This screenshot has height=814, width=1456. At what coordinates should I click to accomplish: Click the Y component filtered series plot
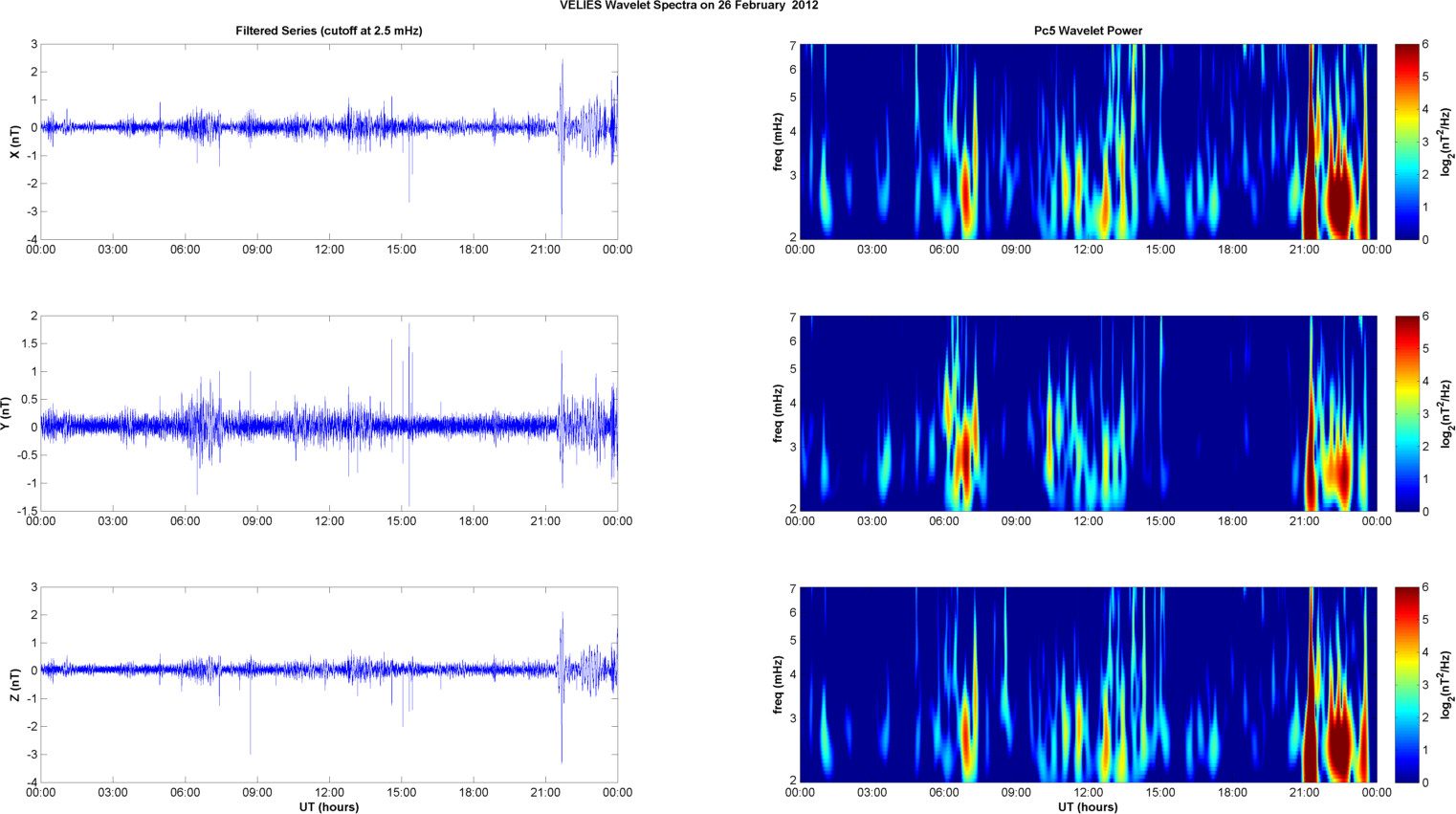click(329, 413)
